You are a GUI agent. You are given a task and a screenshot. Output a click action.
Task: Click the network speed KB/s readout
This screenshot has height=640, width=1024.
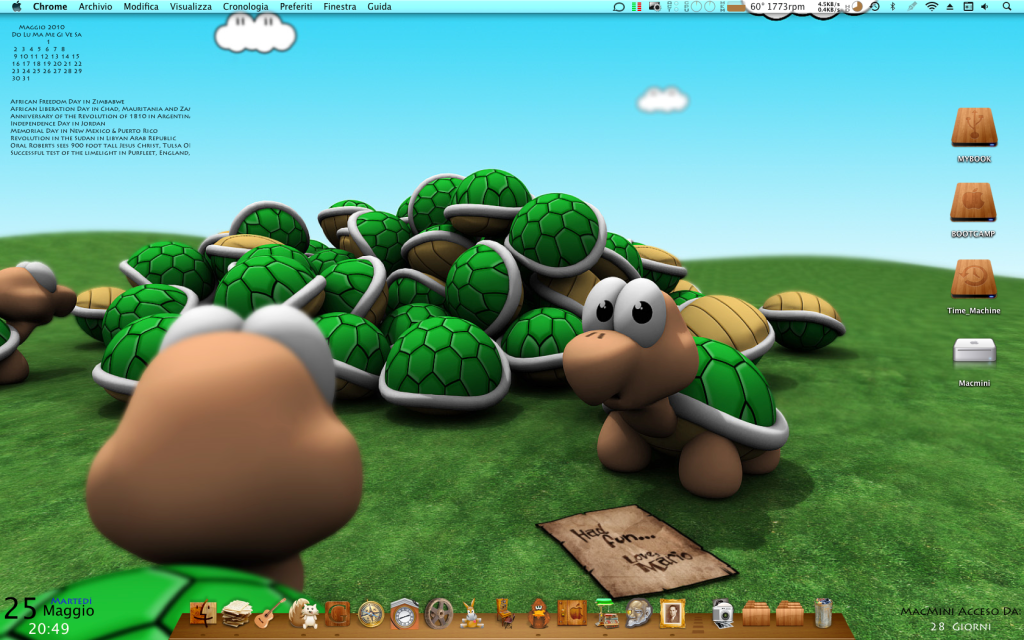point(829,7)
